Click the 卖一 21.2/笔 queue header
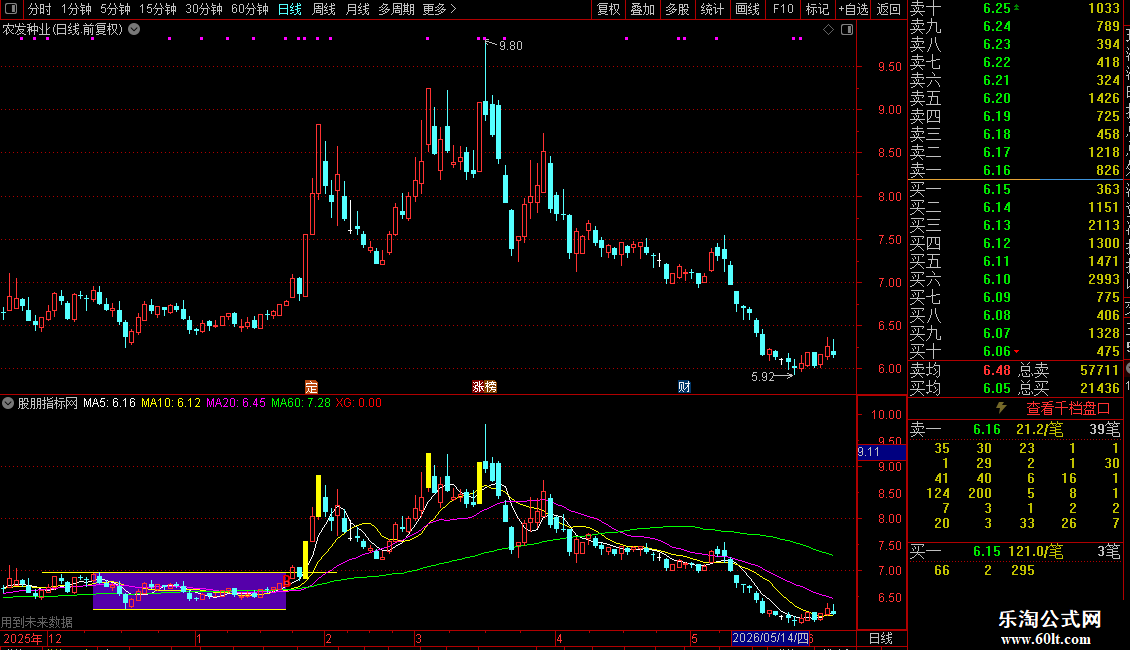The height and width of the screenshot is (650, 1130). tap(1015, 430)
